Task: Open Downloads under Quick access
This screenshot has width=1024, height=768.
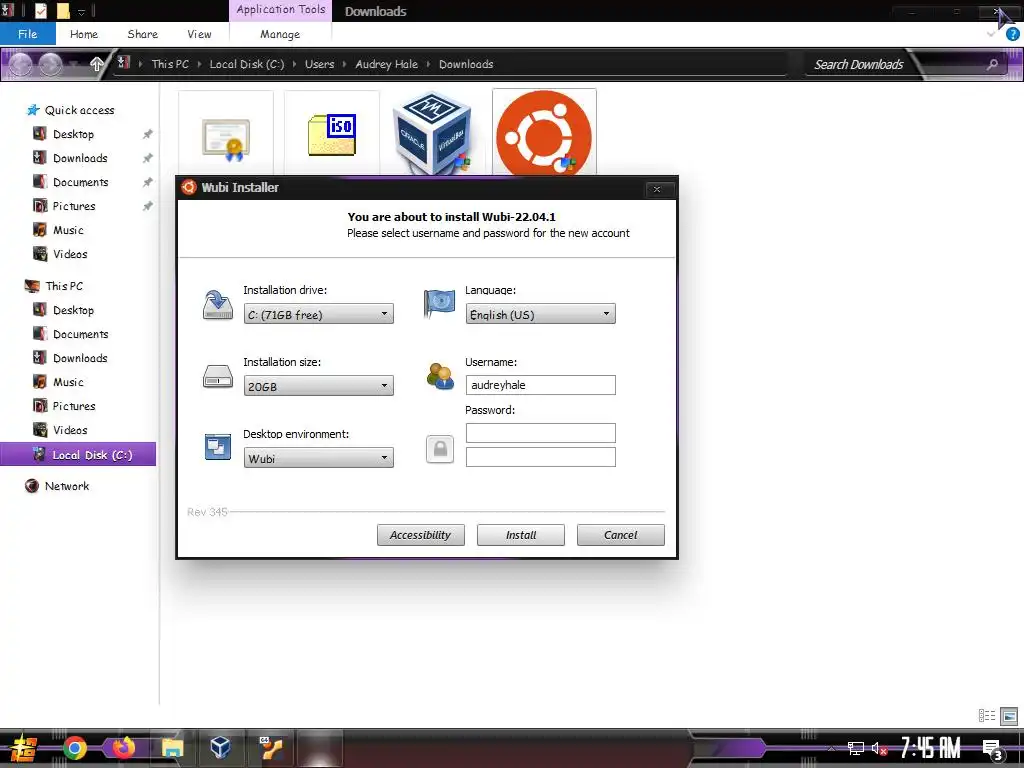Action: (80, 158)
